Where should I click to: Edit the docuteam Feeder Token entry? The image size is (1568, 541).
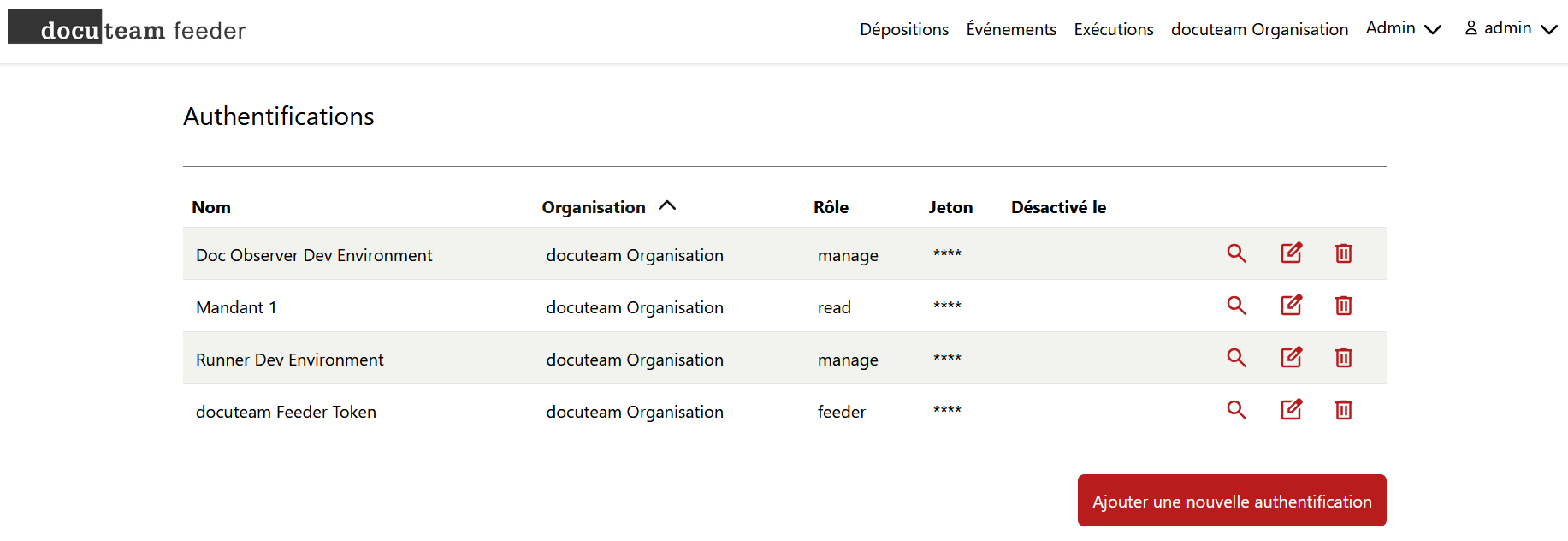[1291, 410]
